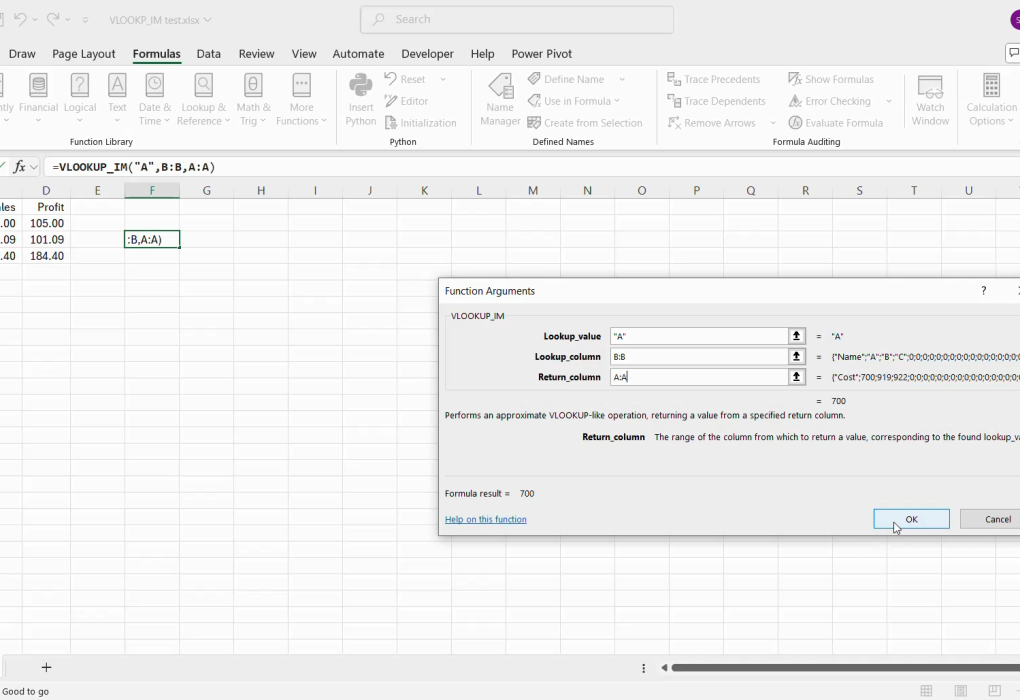This screenshot has width=1020, height=700.
Task: Click the Text functions icon
Action: (x=117, y=100)
